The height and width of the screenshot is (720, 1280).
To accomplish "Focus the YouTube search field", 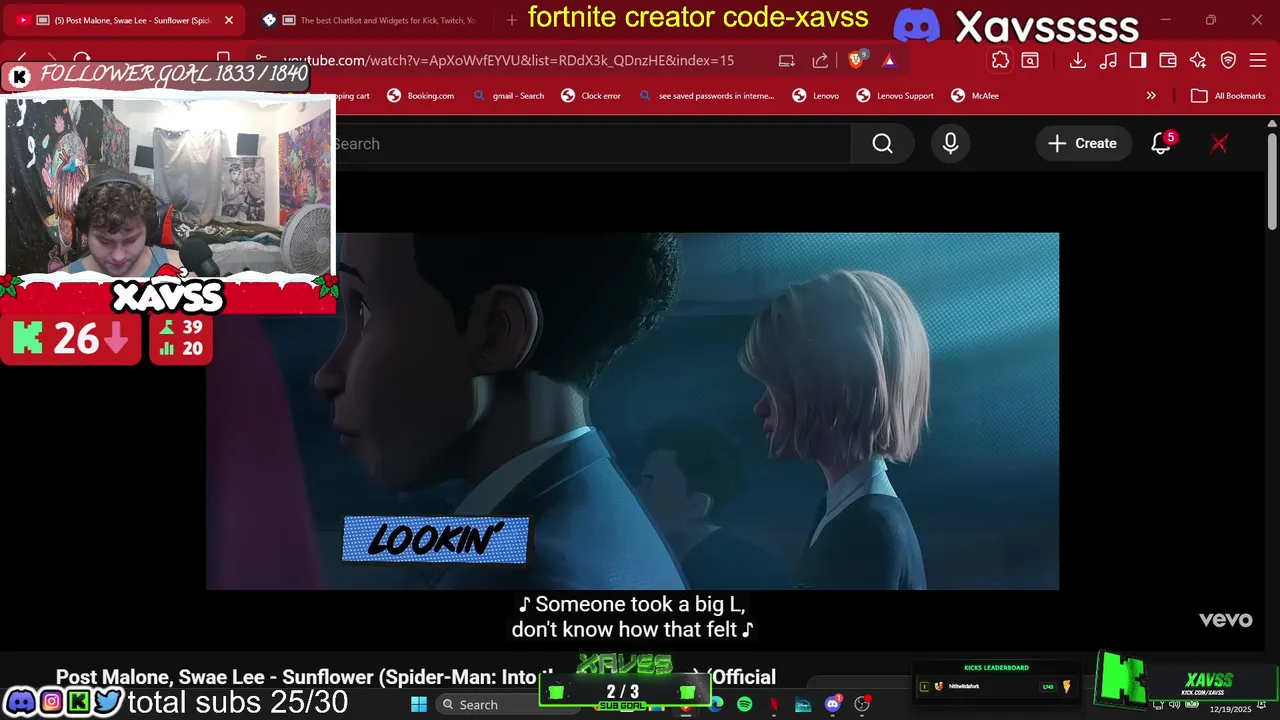I will (x=590, y=144).
